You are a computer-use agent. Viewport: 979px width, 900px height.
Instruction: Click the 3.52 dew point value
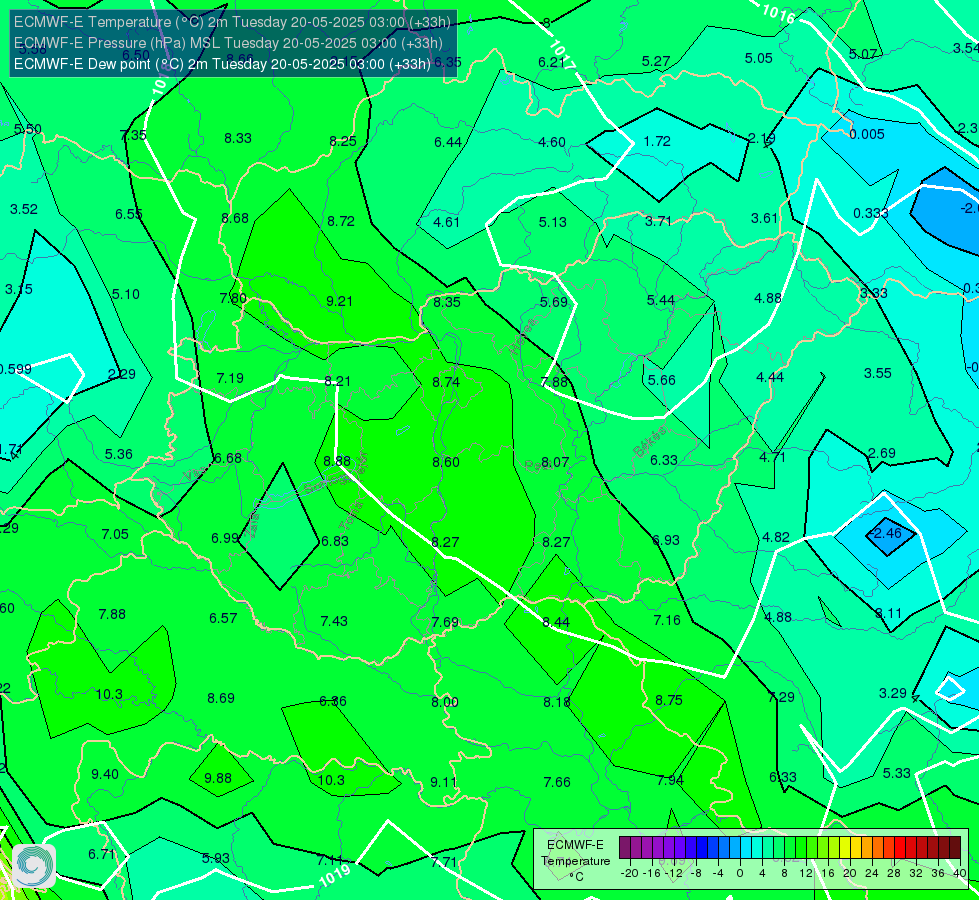click(24, 209)
